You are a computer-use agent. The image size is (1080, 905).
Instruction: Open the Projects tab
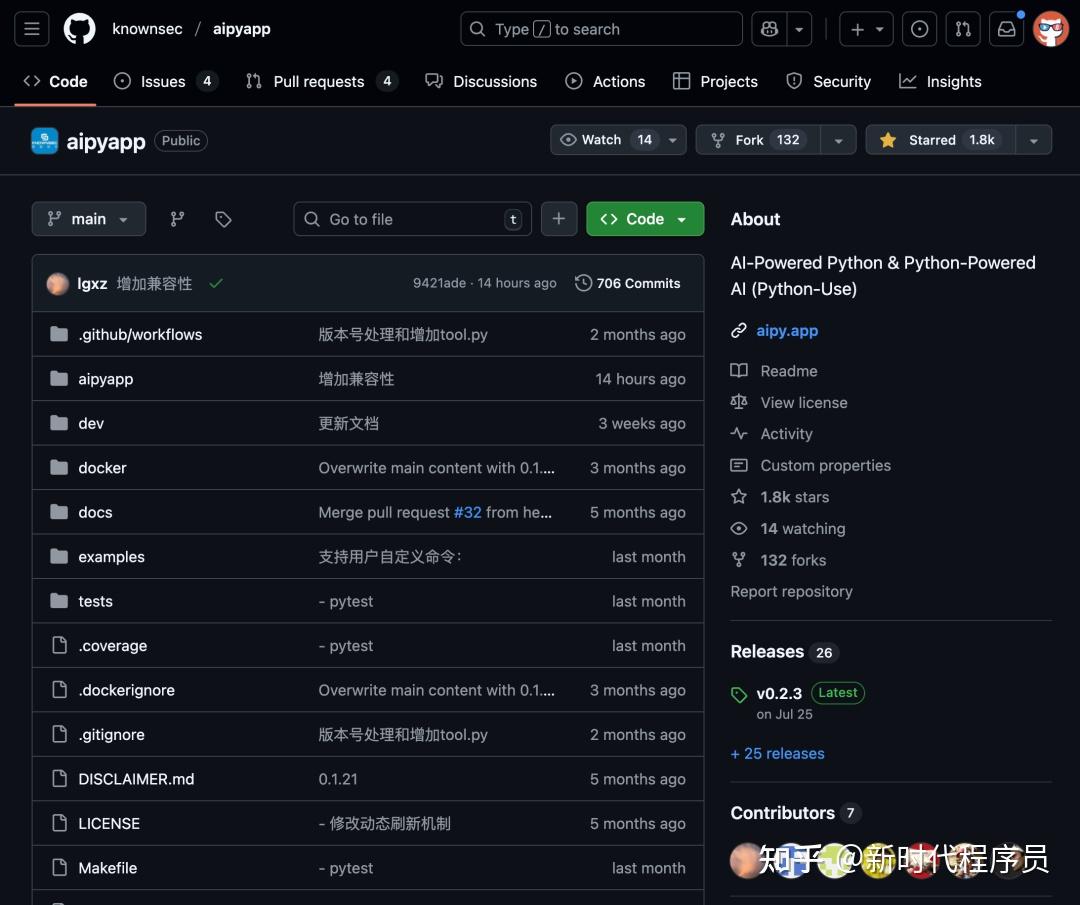[715, 81]
